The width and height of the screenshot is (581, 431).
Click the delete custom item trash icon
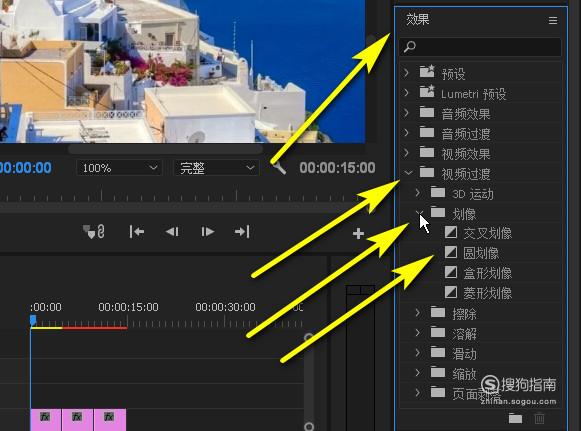[x=540, y=418]
